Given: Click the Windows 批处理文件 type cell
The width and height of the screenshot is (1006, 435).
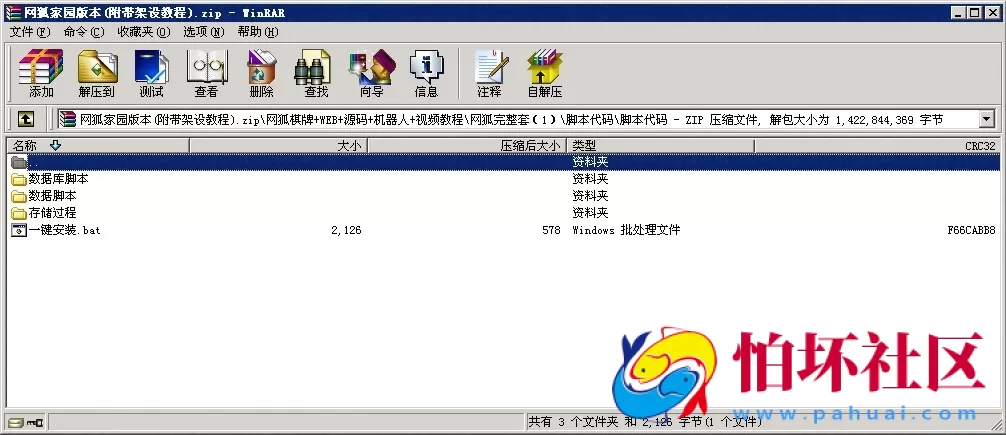Looking at the screenshot, I should point(626,230).
